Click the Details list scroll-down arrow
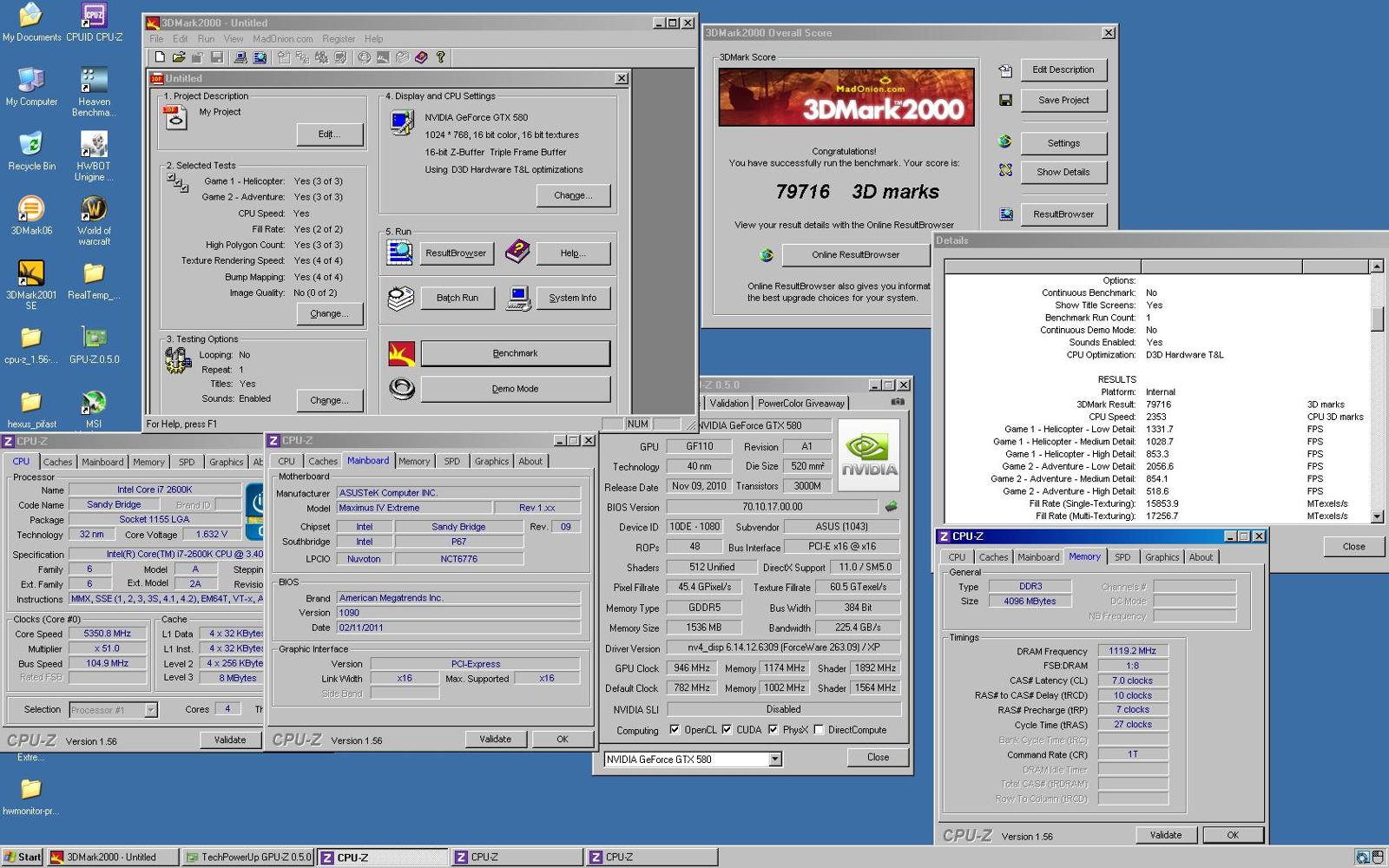1389x868 pixels. (x=1377, y=516)
